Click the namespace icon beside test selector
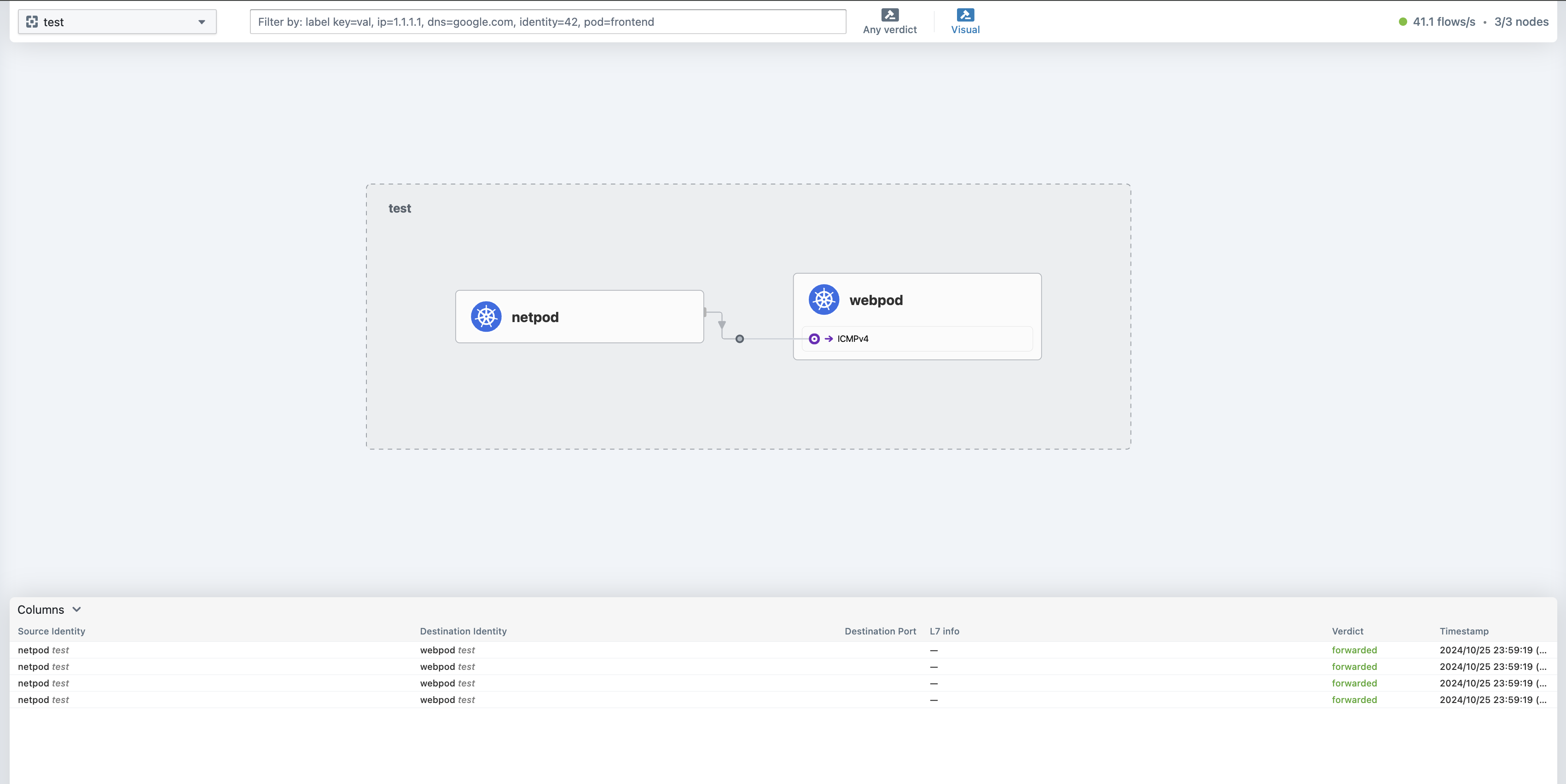This screenshot has height=784, width=1566. [32, 22]
